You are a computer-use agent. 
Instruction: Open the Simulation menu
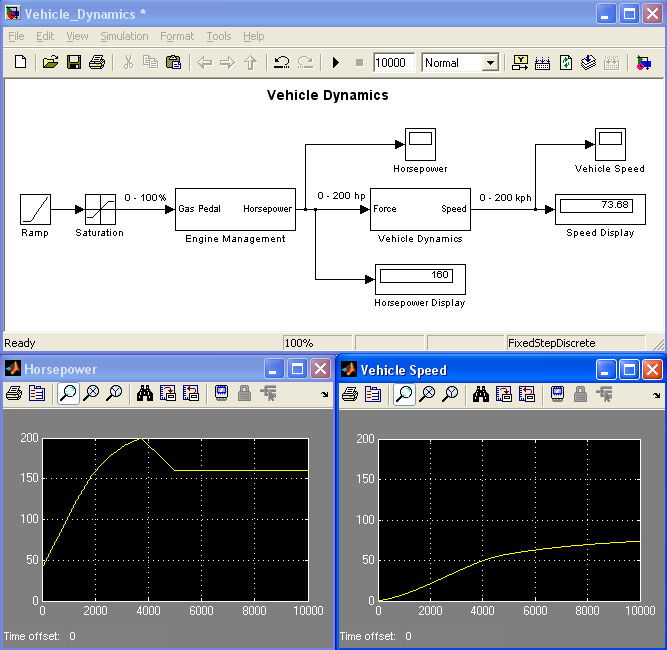125,37
